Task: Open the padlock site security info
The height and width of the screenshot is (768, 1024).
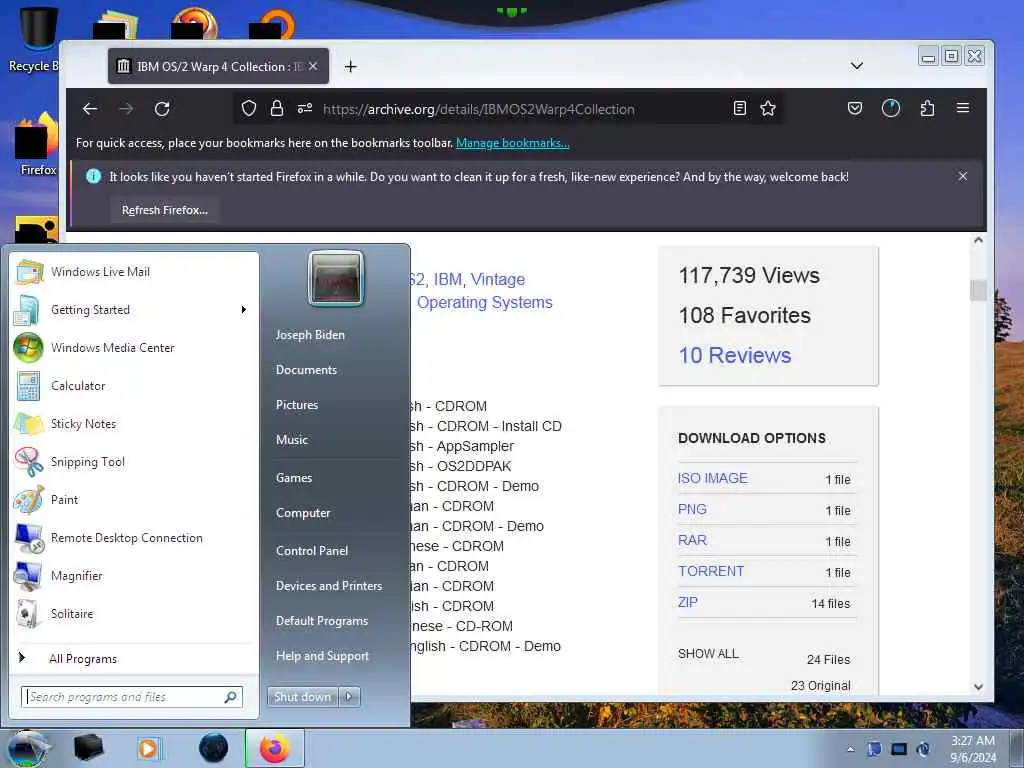Action: coord(277,108)
